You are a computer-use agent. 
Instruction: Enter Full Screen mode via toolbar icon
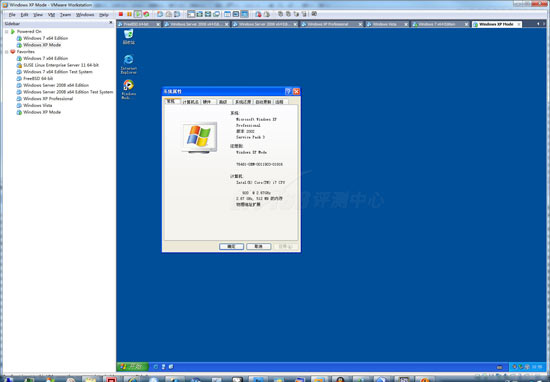tap(208, 14)
